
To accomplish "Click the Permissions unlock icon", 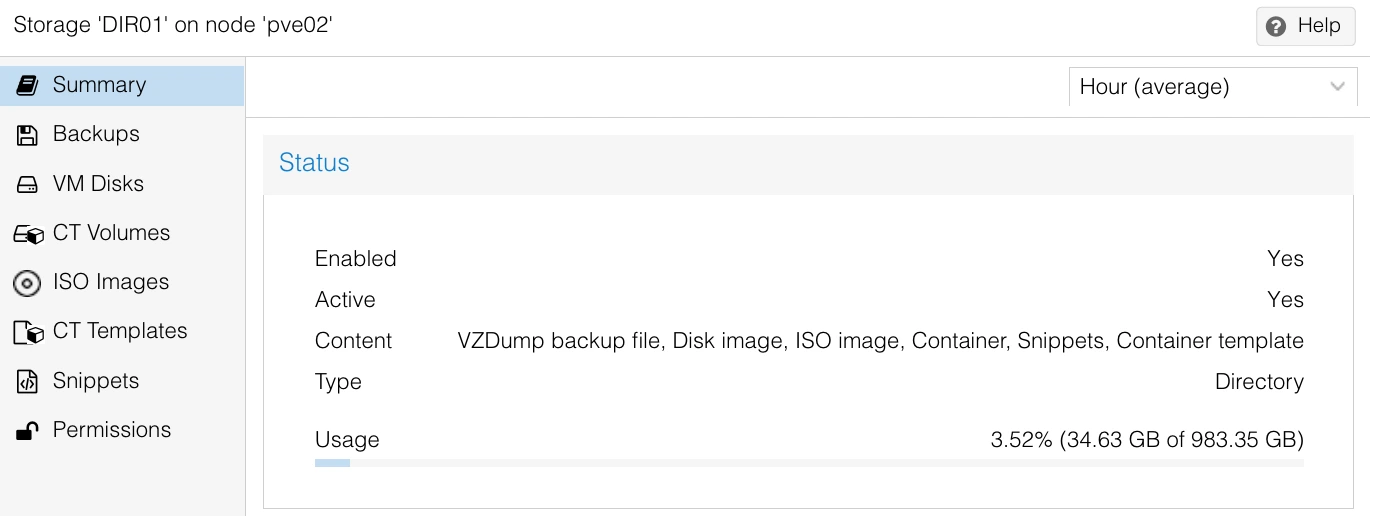I will point(27,430).
